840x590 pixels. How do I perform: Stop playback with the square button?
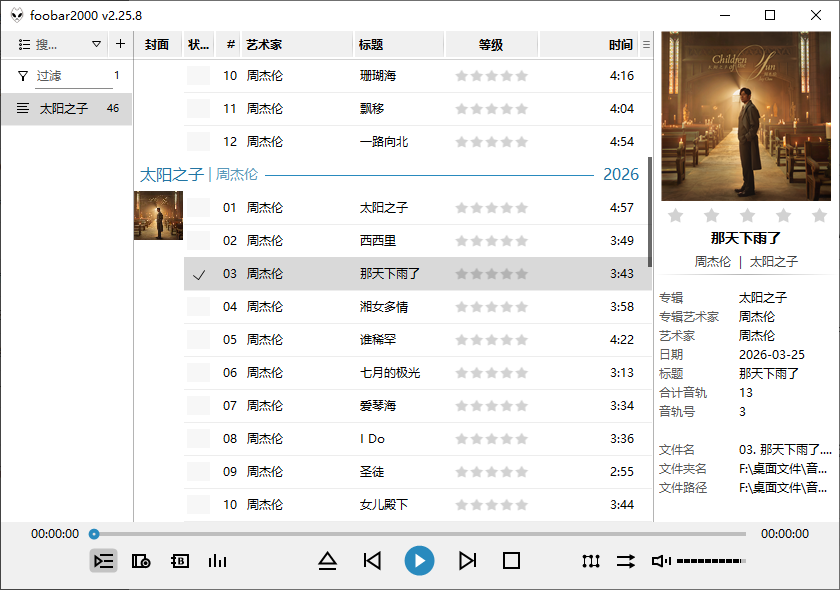point(511,561)
